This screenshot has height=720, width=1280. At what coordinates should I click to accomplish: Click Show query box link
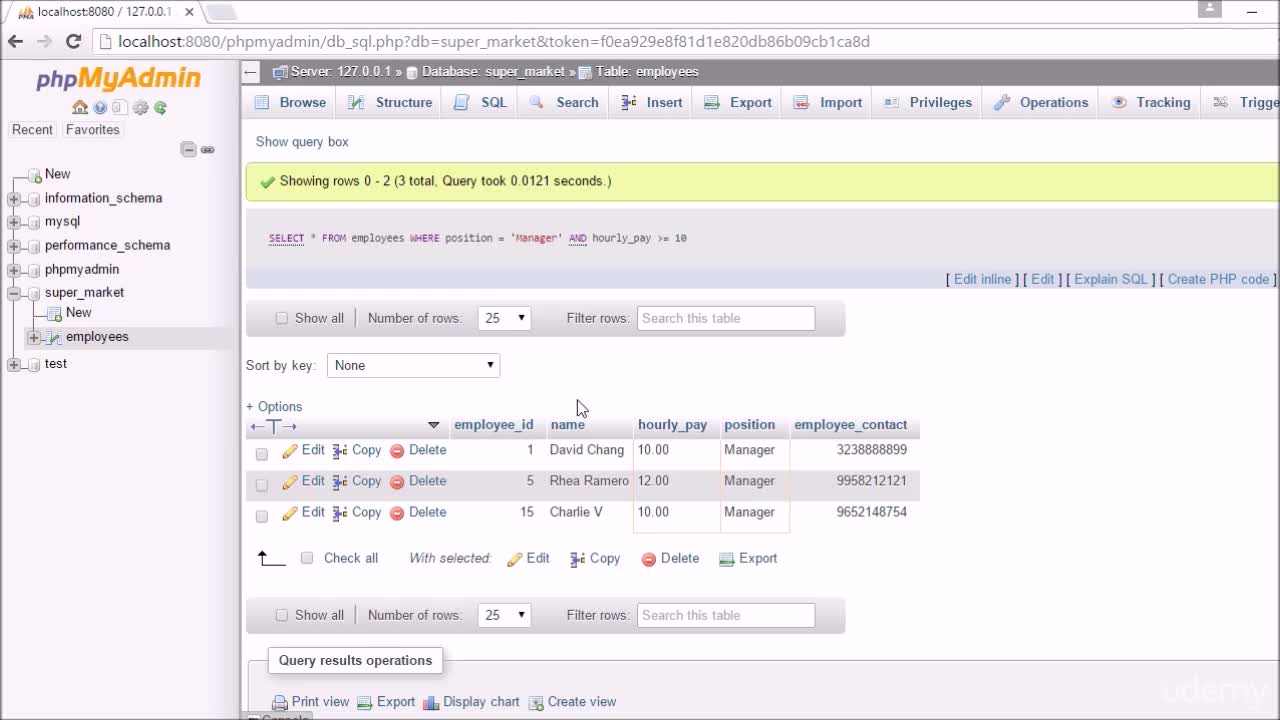pos(302,142)
